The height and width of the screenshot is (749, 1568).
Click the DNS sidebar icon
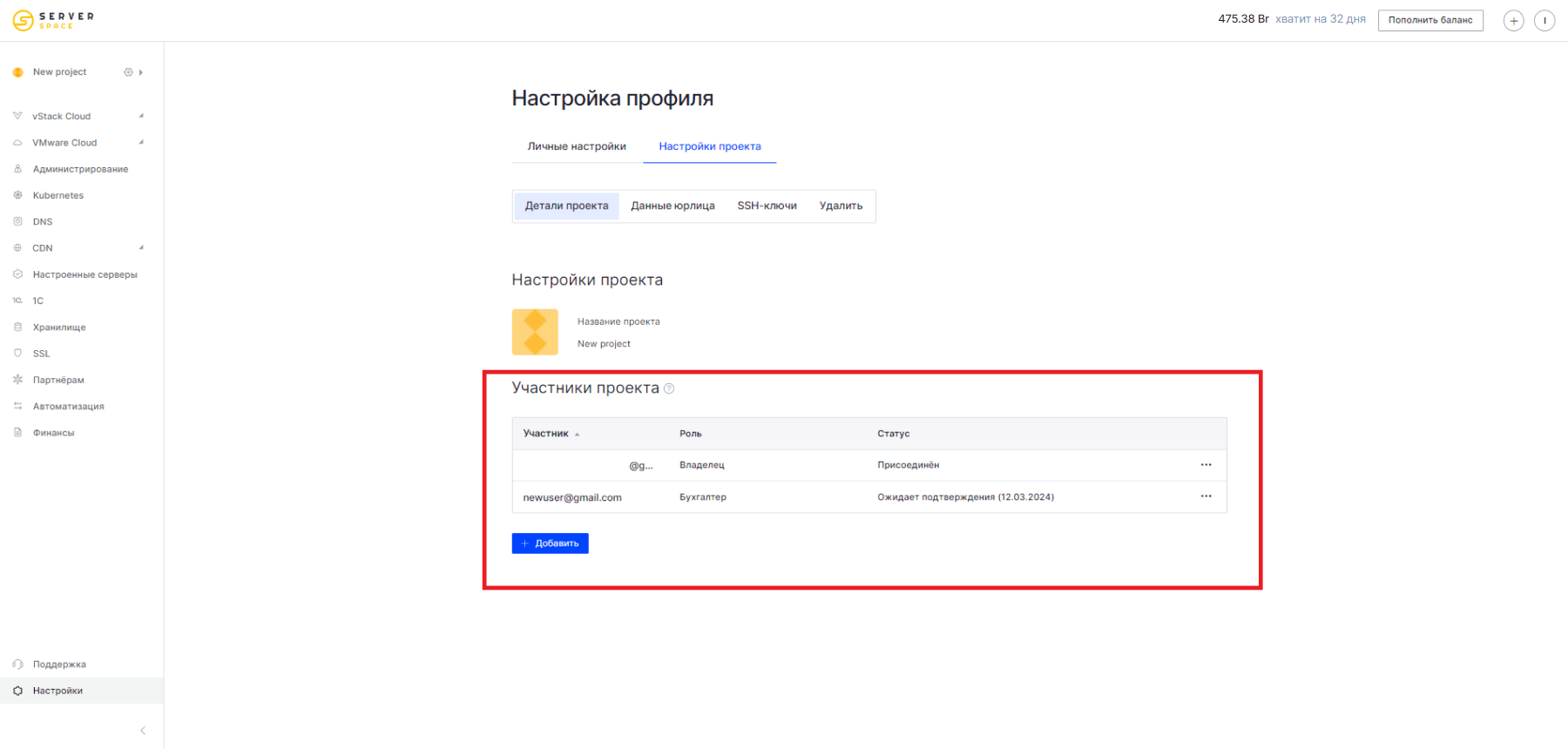pos(17,221)
